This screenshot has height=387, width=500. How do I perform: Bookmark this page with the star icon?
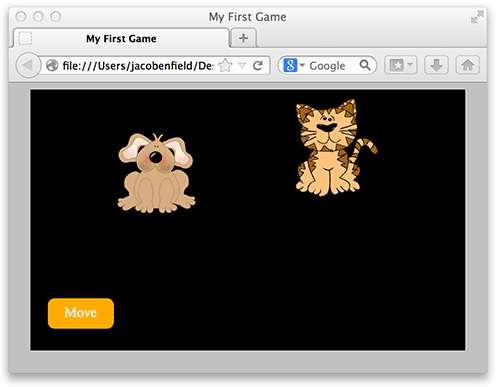225,65
